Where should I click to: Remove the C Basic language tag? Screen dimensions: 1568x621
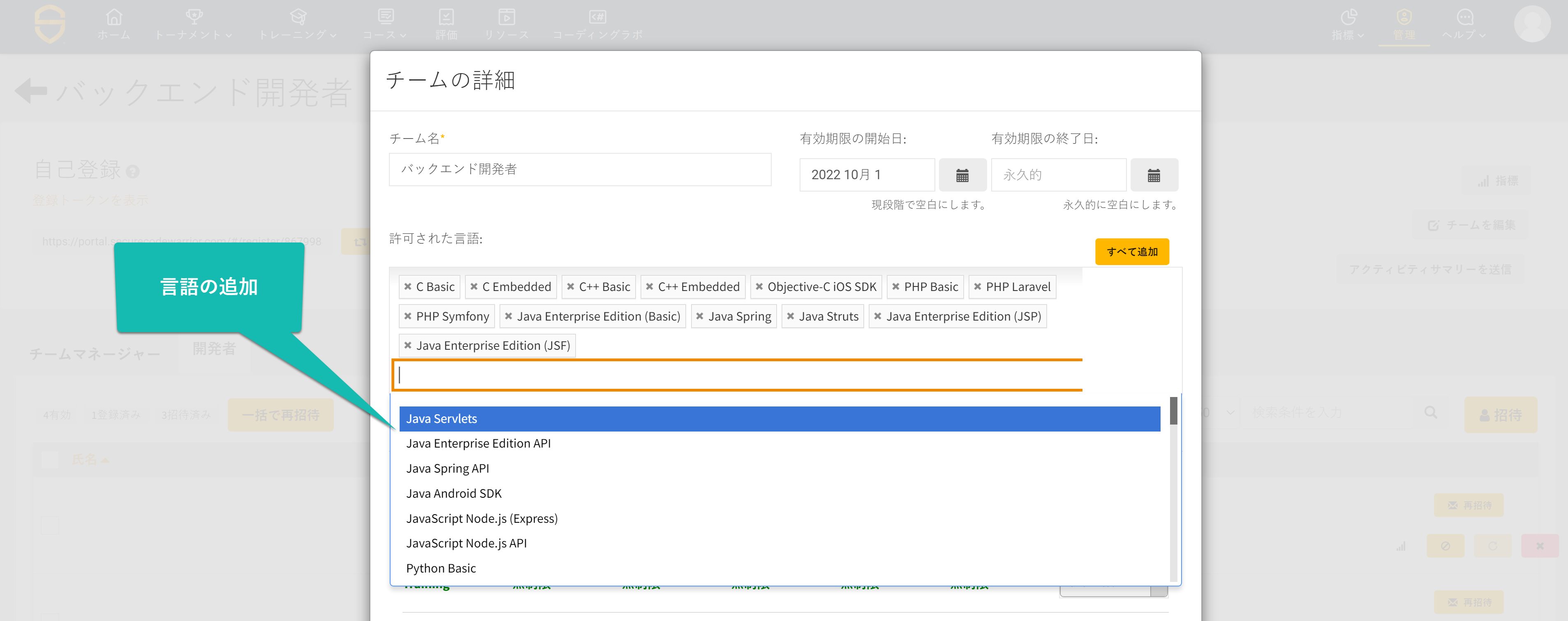(x=408, y=286)
